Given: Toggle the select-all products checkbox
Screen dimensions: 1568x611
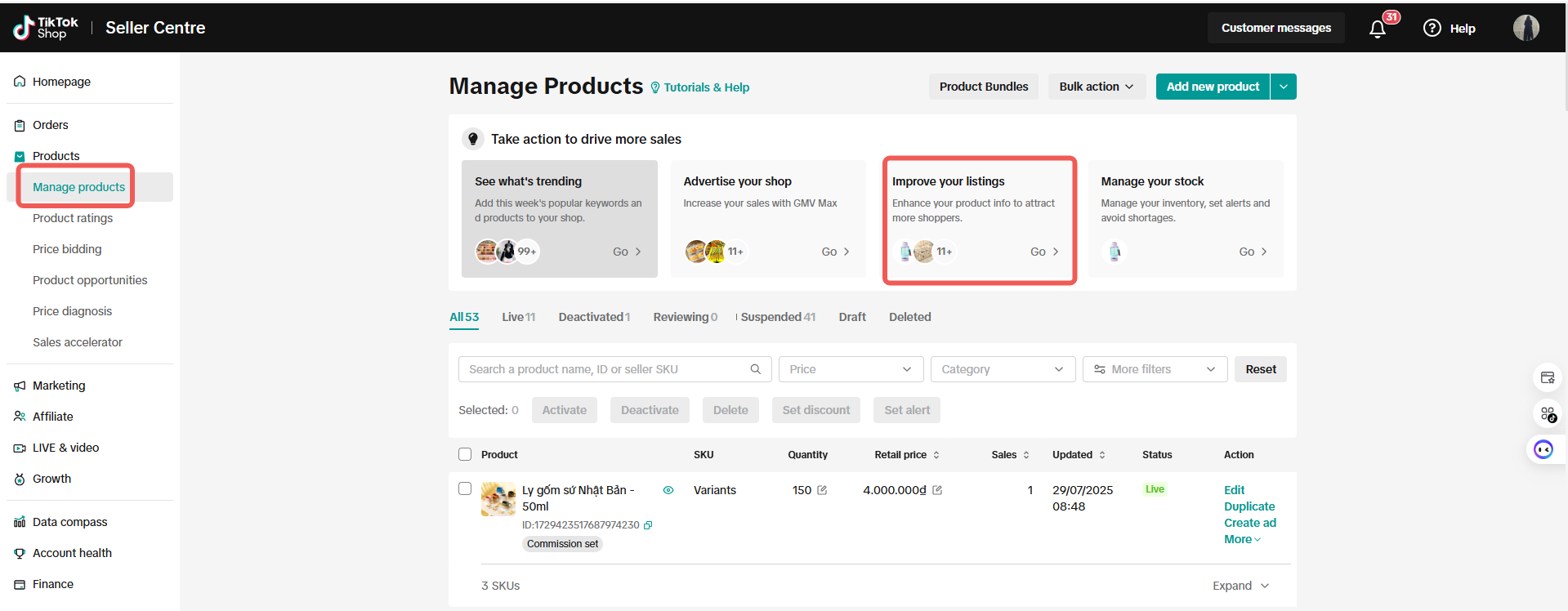Looking at the screenshot, I should click(465, 454).
